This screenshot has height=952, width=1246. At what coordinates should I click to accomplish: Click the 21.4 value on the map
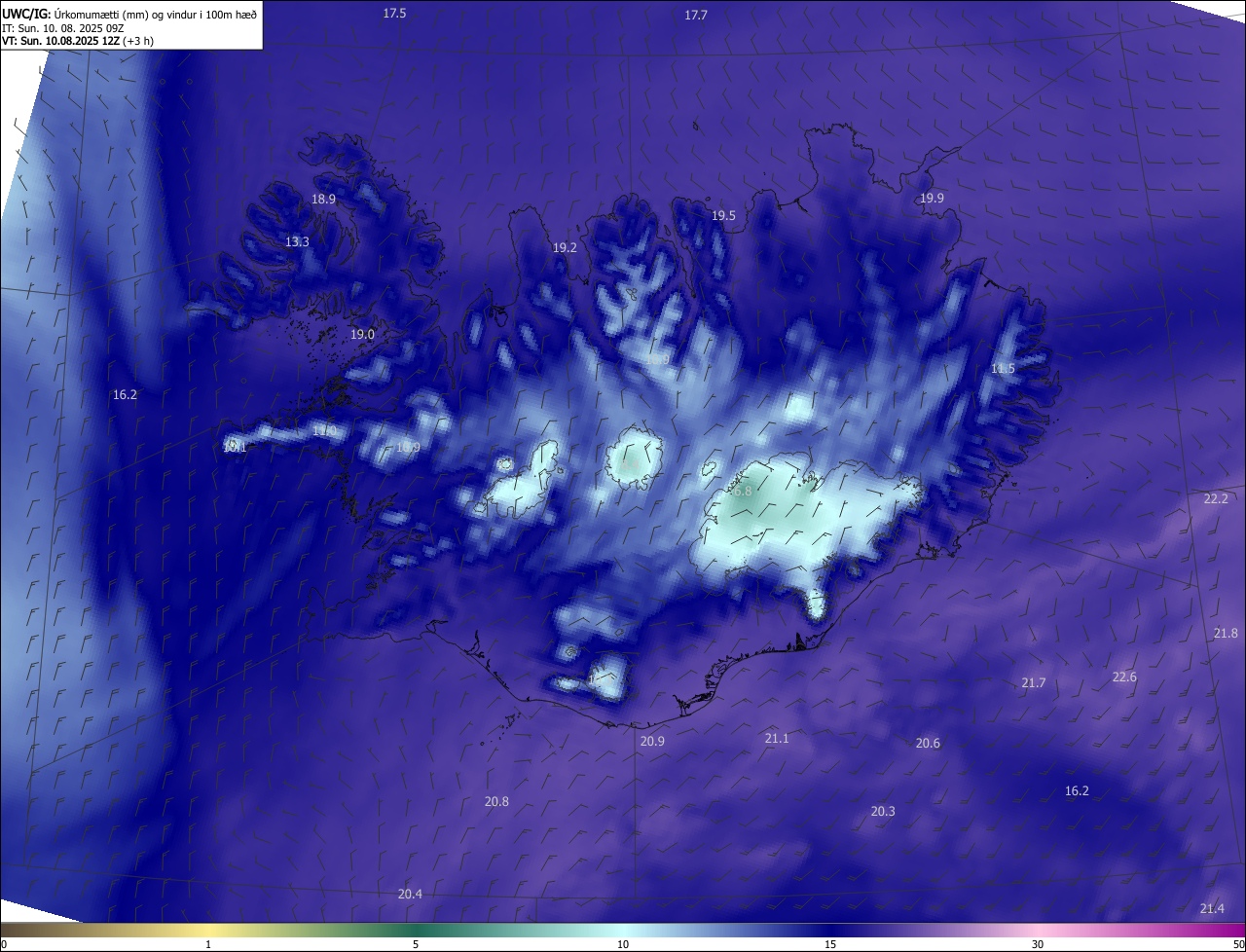click(x=1212, y=909)
